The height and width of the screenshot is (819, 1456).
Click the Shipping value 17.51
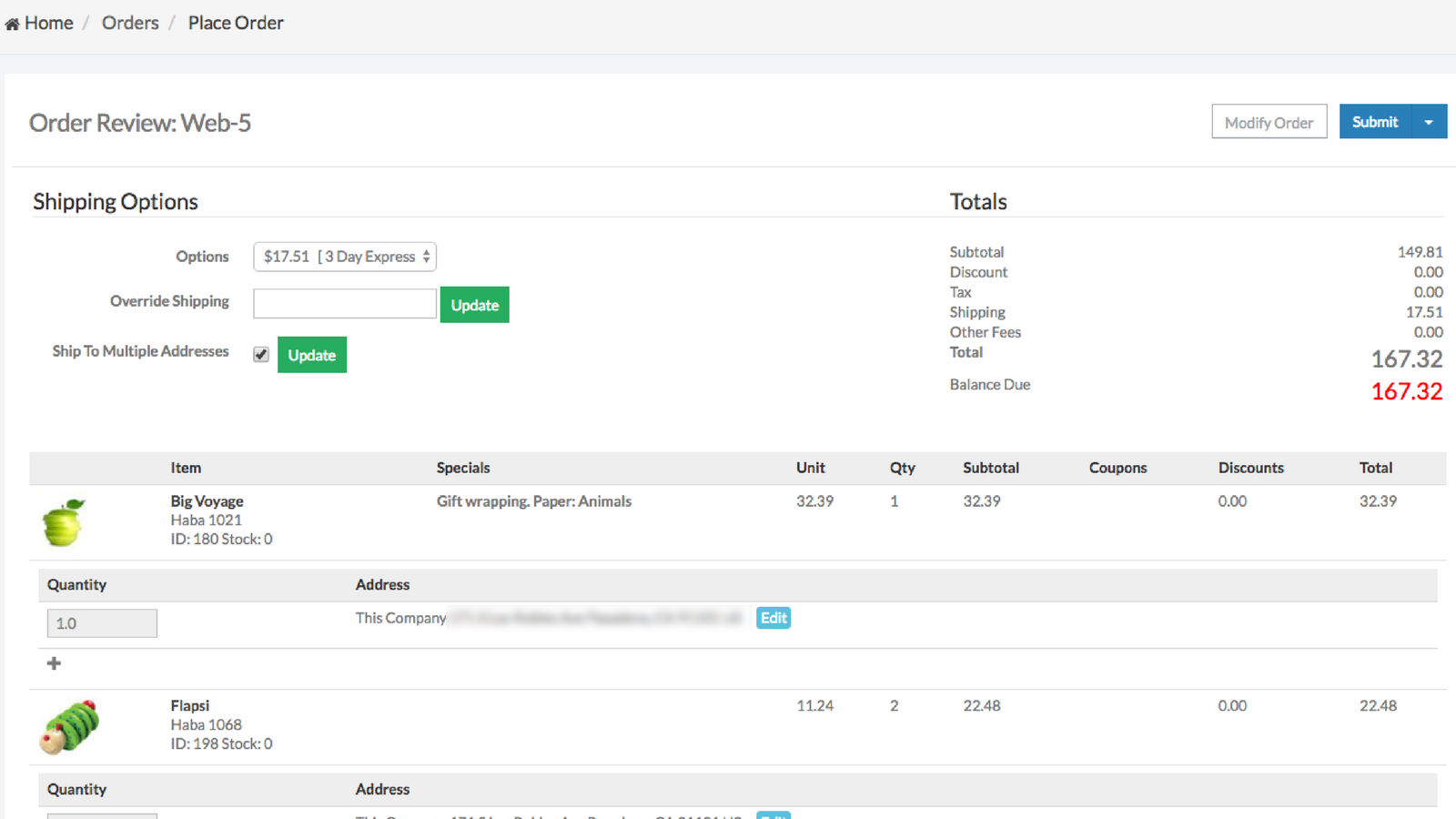1424,312
